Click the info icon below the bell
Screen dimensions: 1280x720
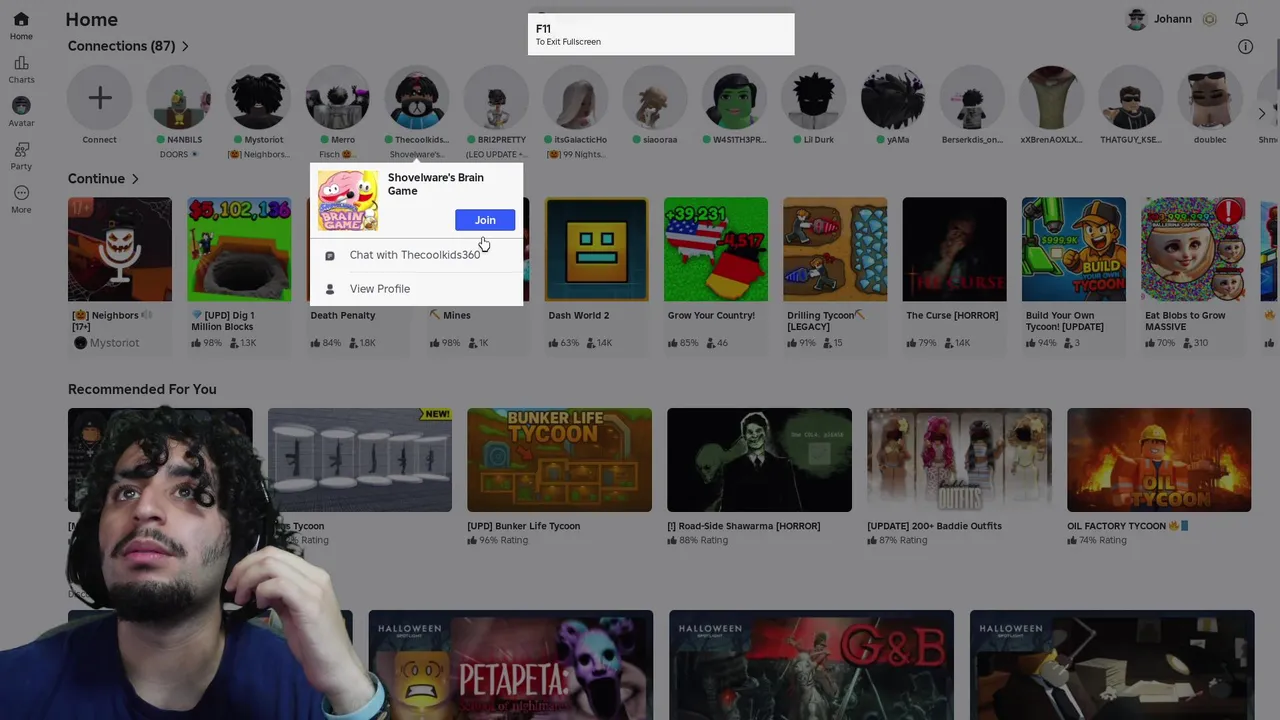(1245, 46)
